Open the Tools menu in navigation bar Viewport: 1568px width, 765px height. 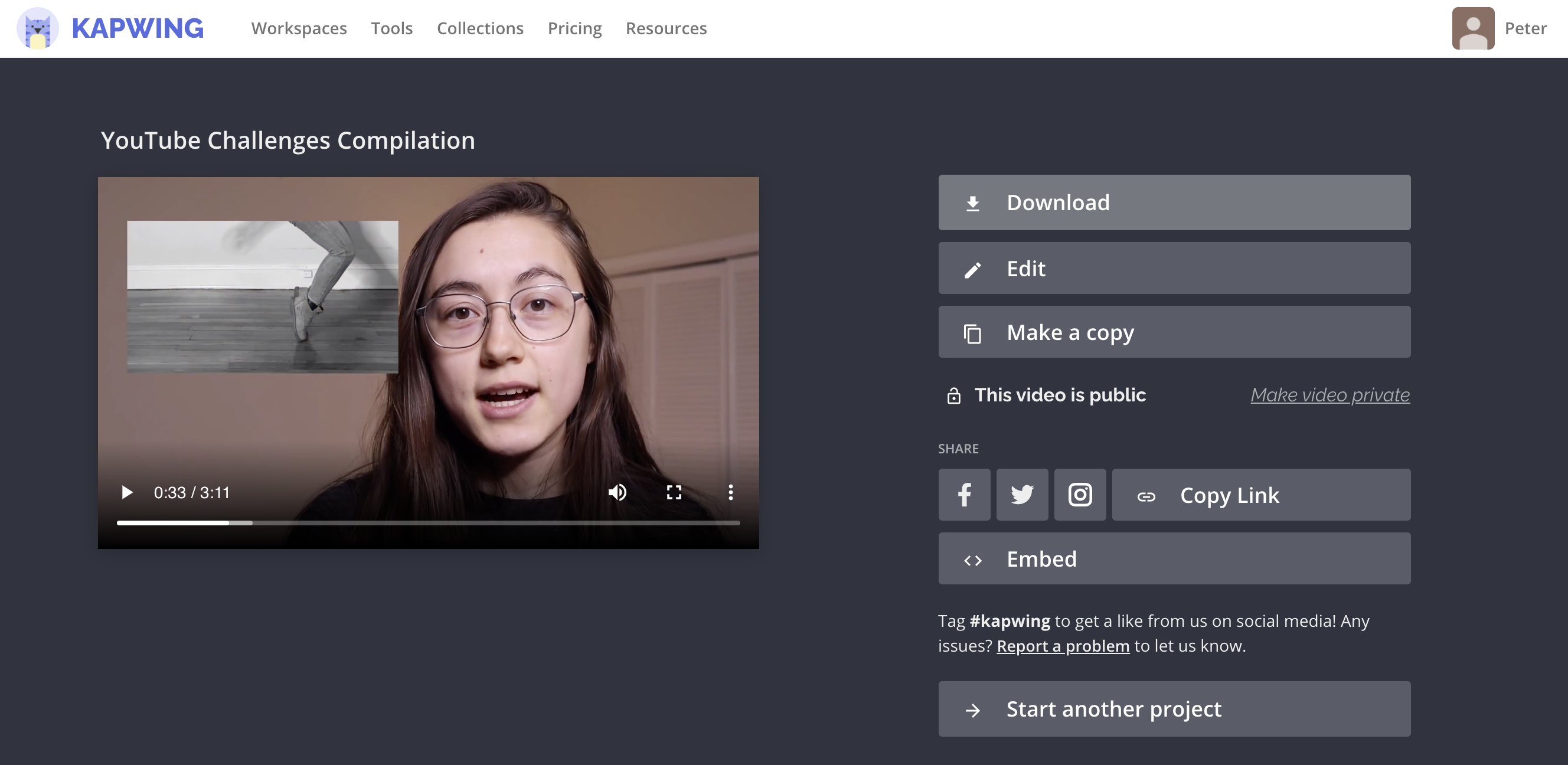pos(392,28)
